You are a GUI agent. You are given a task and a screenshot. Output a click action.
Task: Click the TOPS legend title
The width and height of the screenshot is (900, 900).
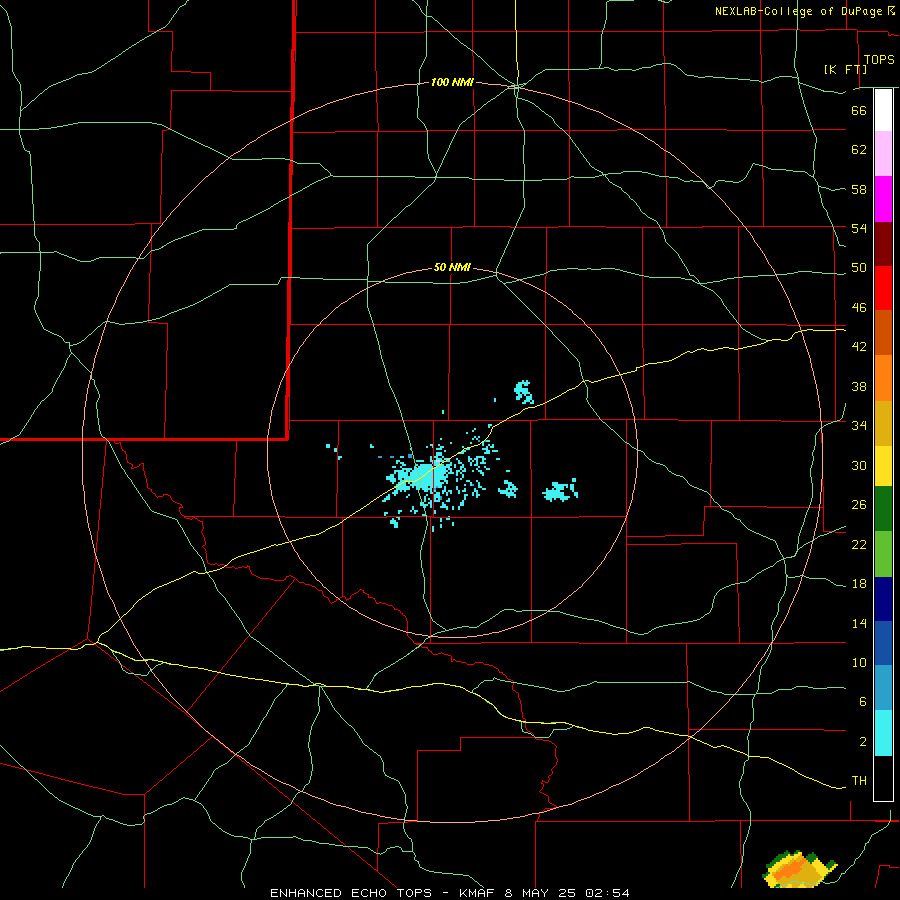coord(879,60)
